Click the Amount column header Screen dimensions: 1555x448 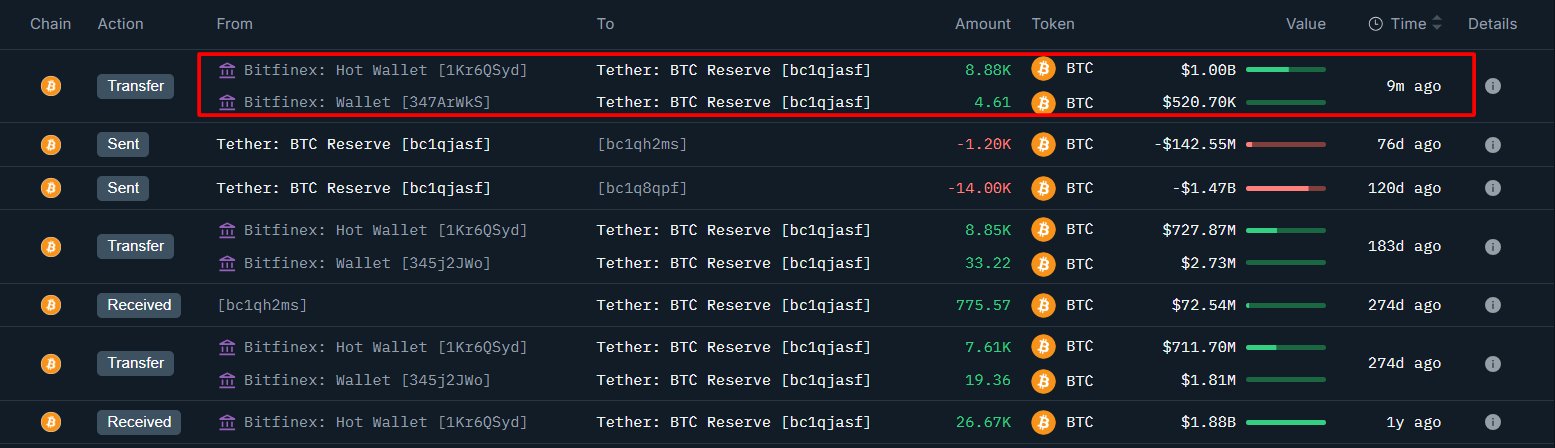pyautogui.click(x=982, y=24)
